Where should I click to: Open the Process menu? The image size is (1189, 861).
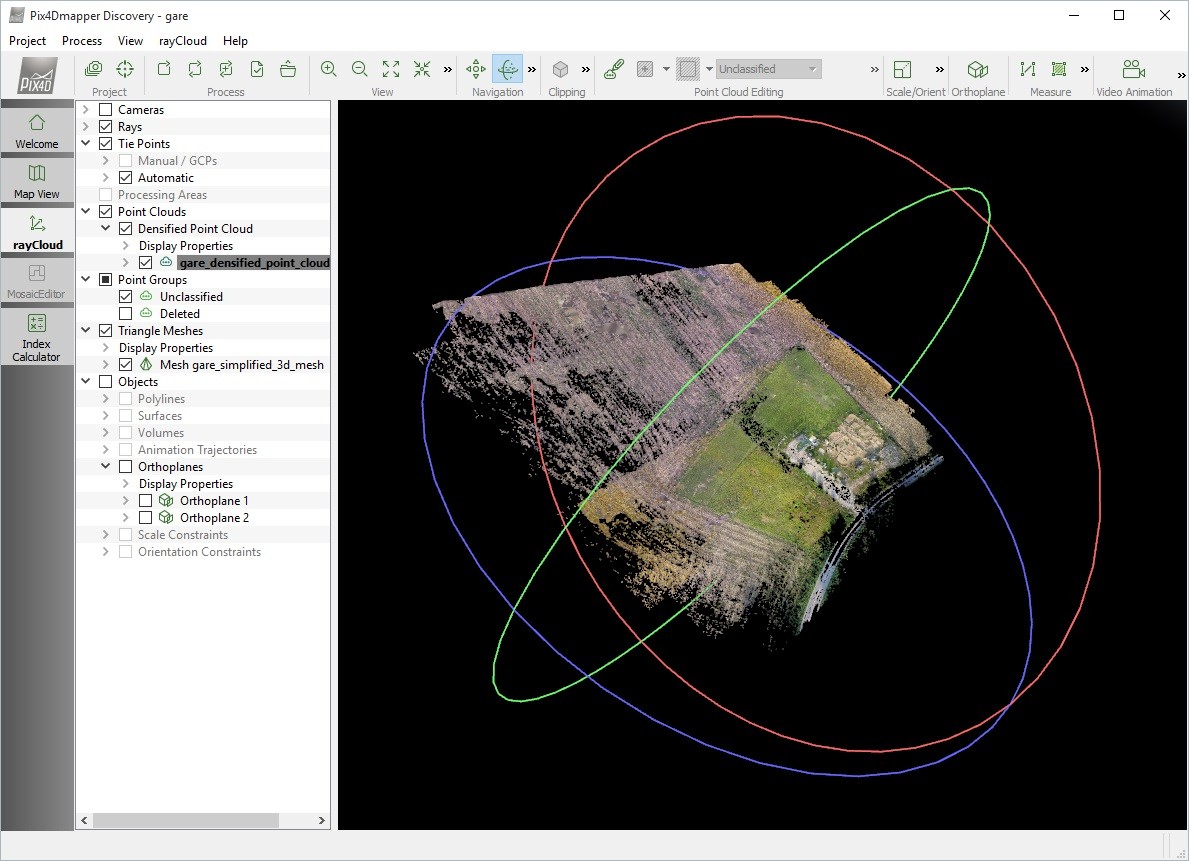click(82, 41)
